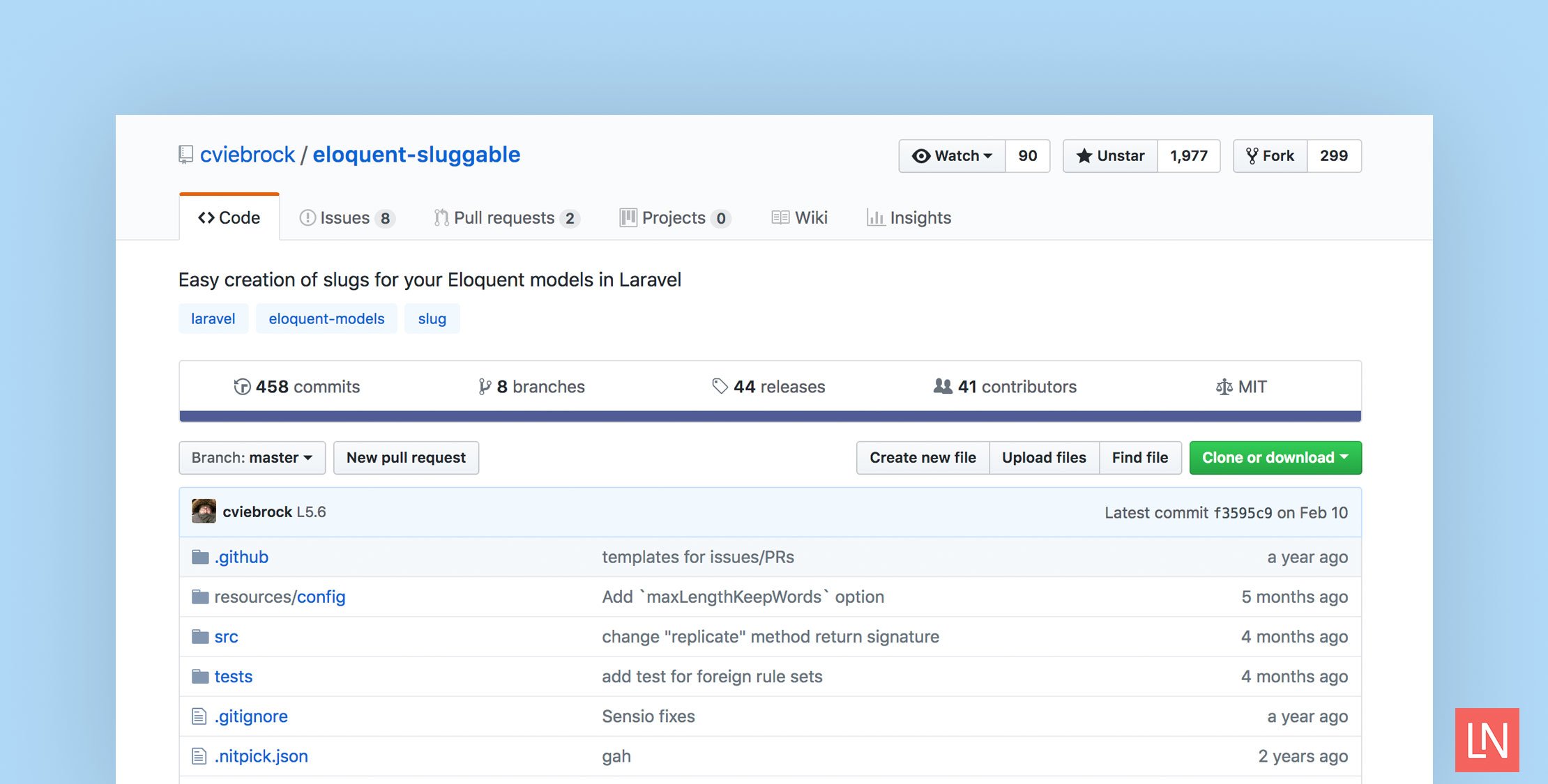Unstar the eloquent-sluggable repository
The height and width of the screenshot is (784, 1548).
click(1110, 156)
